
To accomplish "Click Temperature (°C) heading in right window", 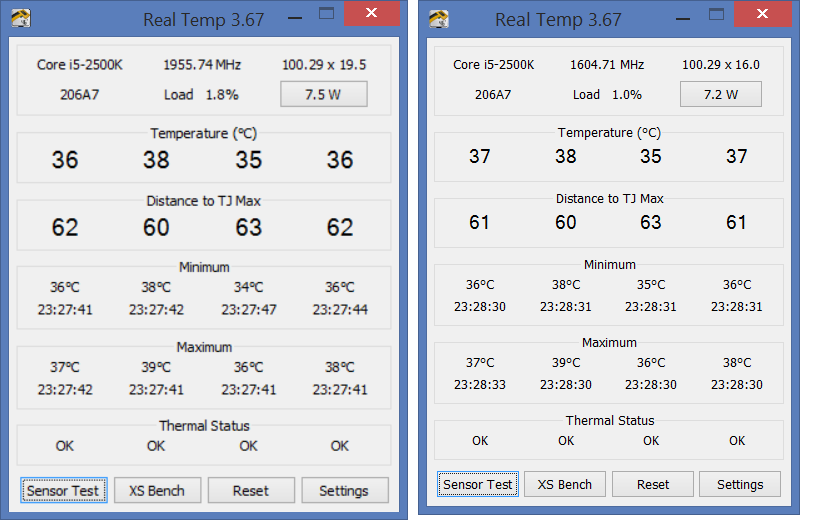I will coord(609,132).
